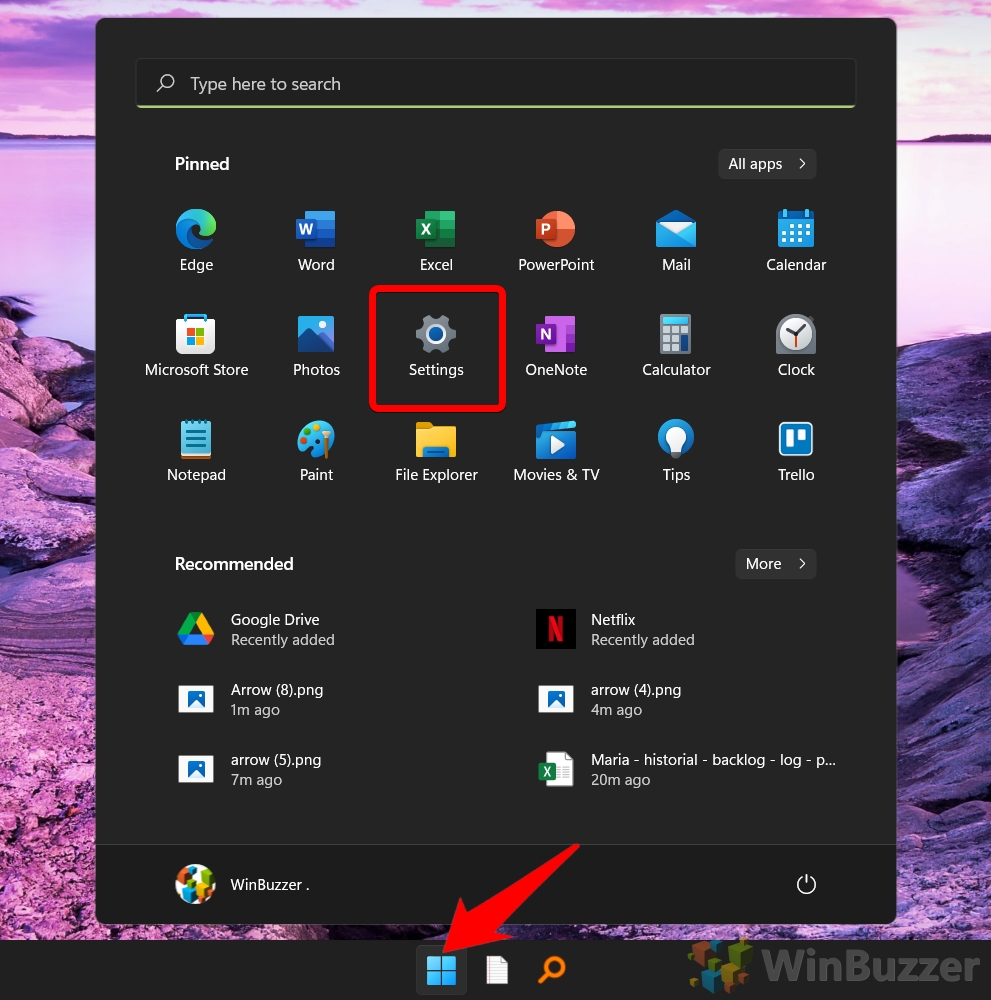Open the Mail app
Image resolution: width=991 pixels, height=1000 pixels.
pyautogui.click(x=676, y=240)
